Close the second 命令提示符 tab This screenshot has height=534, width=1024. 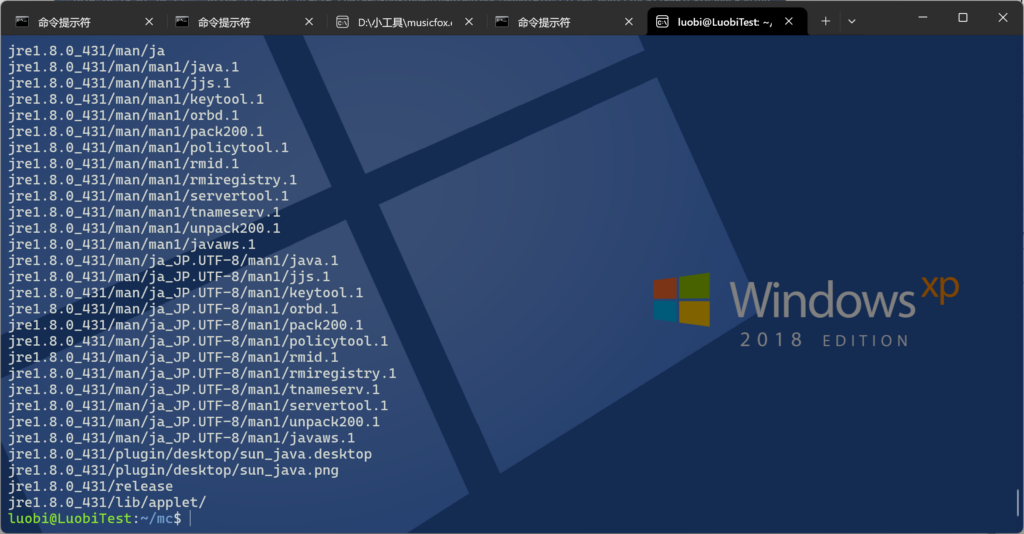309,21
